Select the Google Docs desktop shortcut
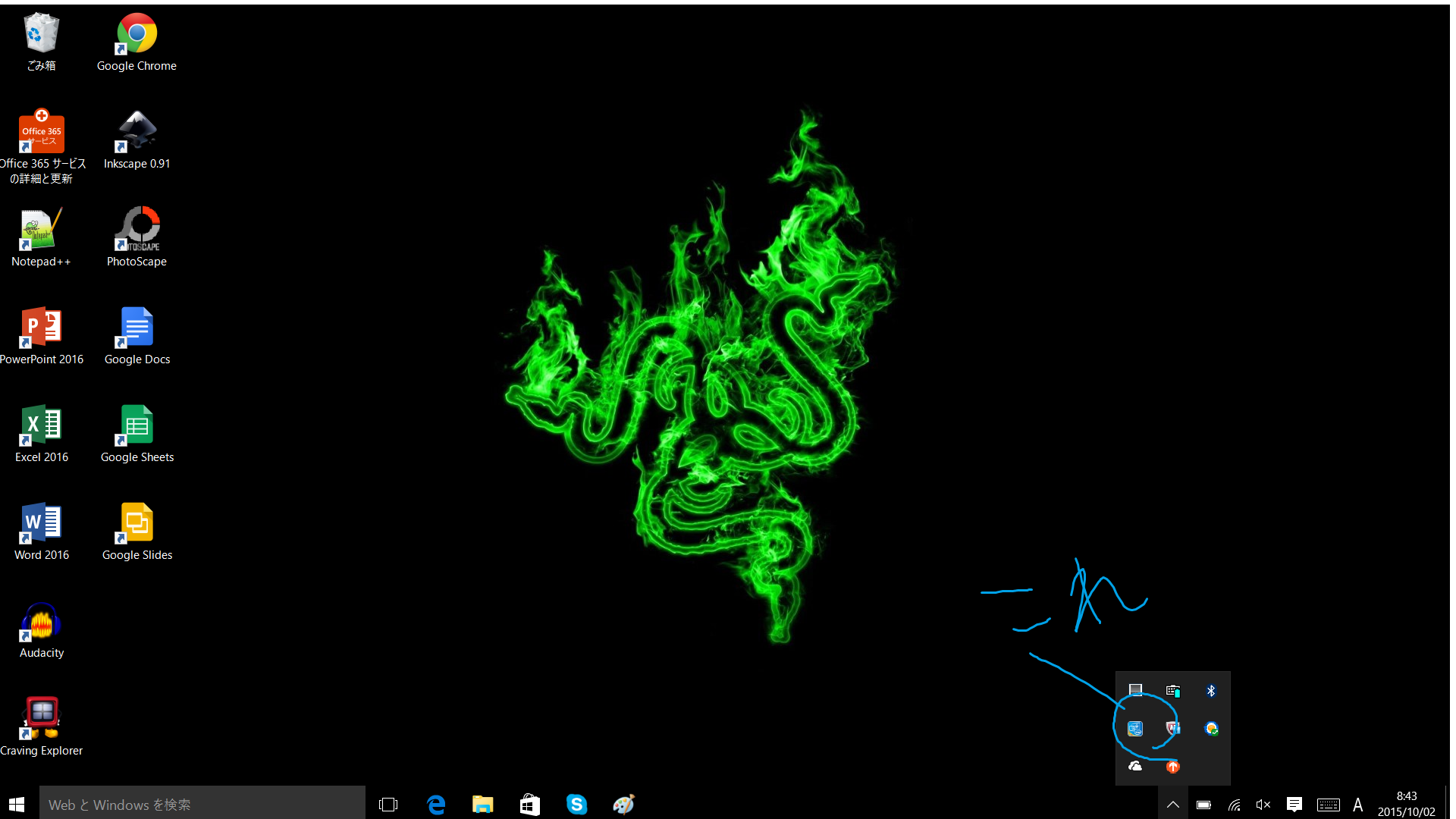This screenshot has height=819, width=1456. [x=136, y=336]
